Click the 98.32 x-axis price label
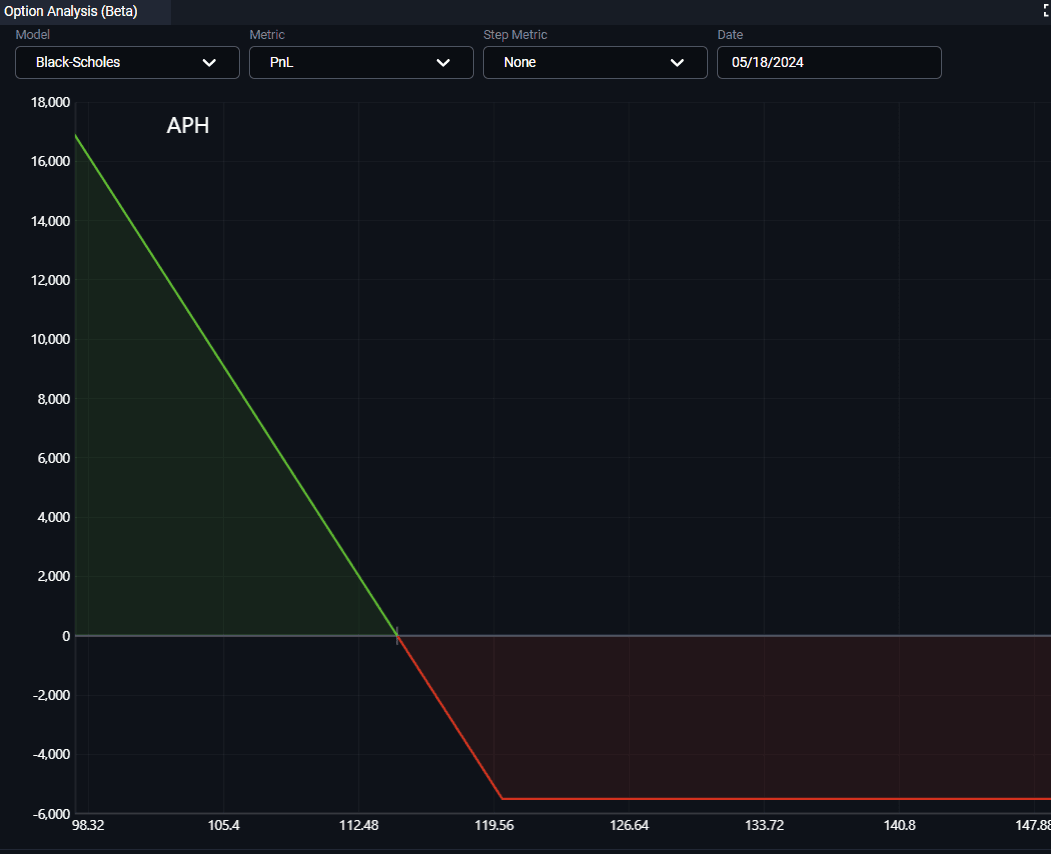 tap(88, 825)
